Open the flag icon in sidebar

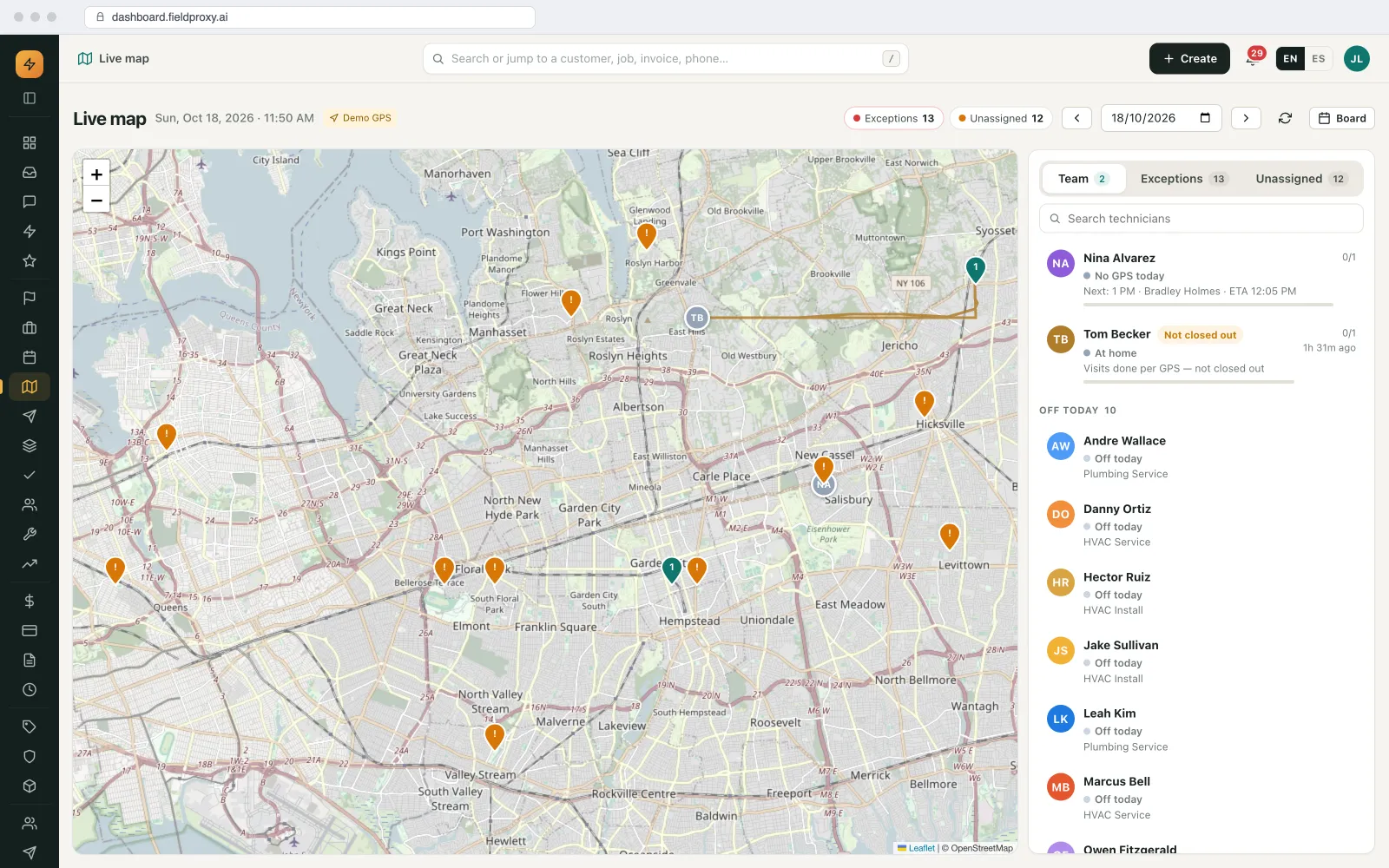point(30,298)
